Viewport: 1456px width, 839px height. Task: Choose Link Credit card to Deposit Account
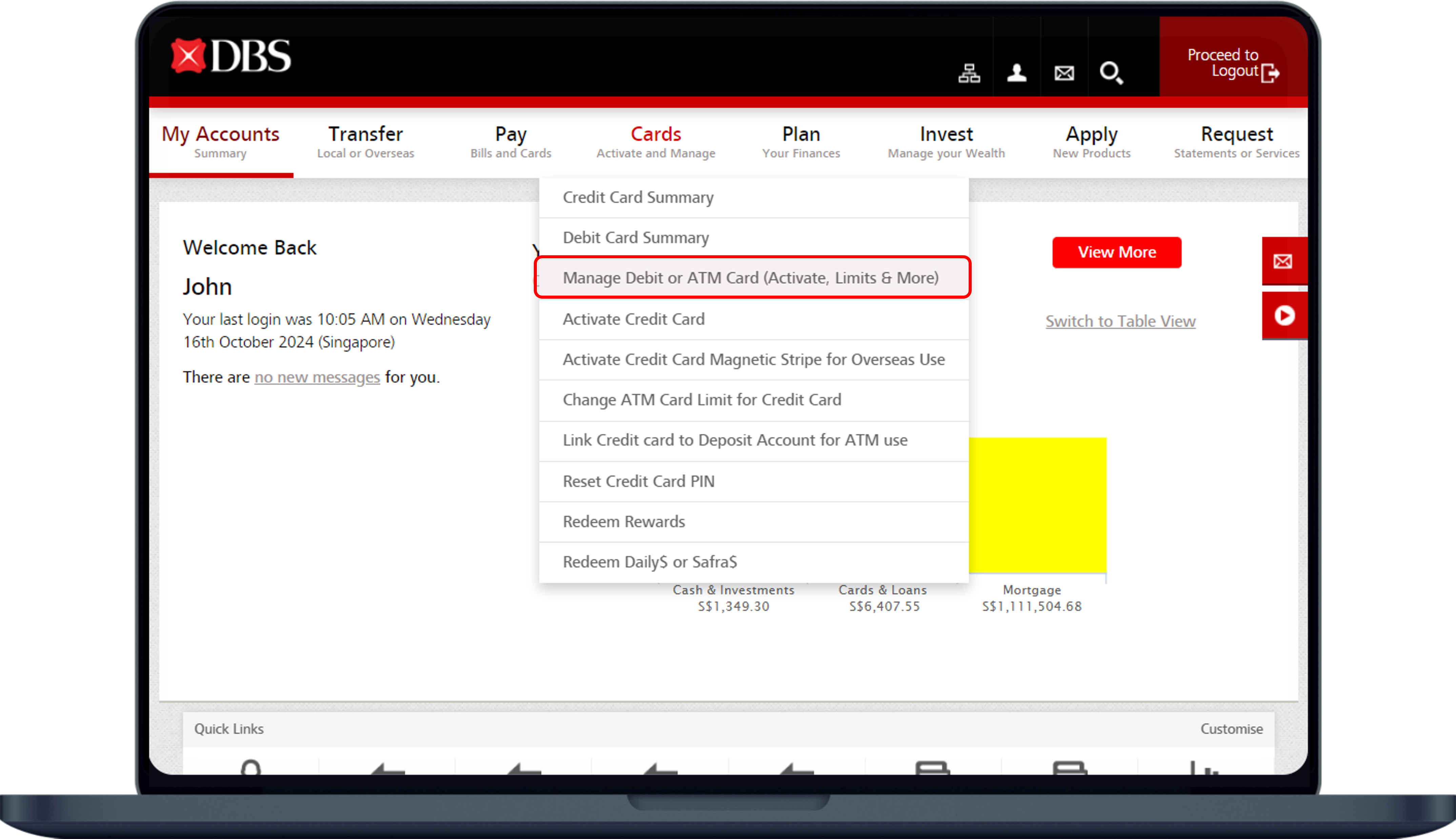pyautogui.click(x=753, y=441)
